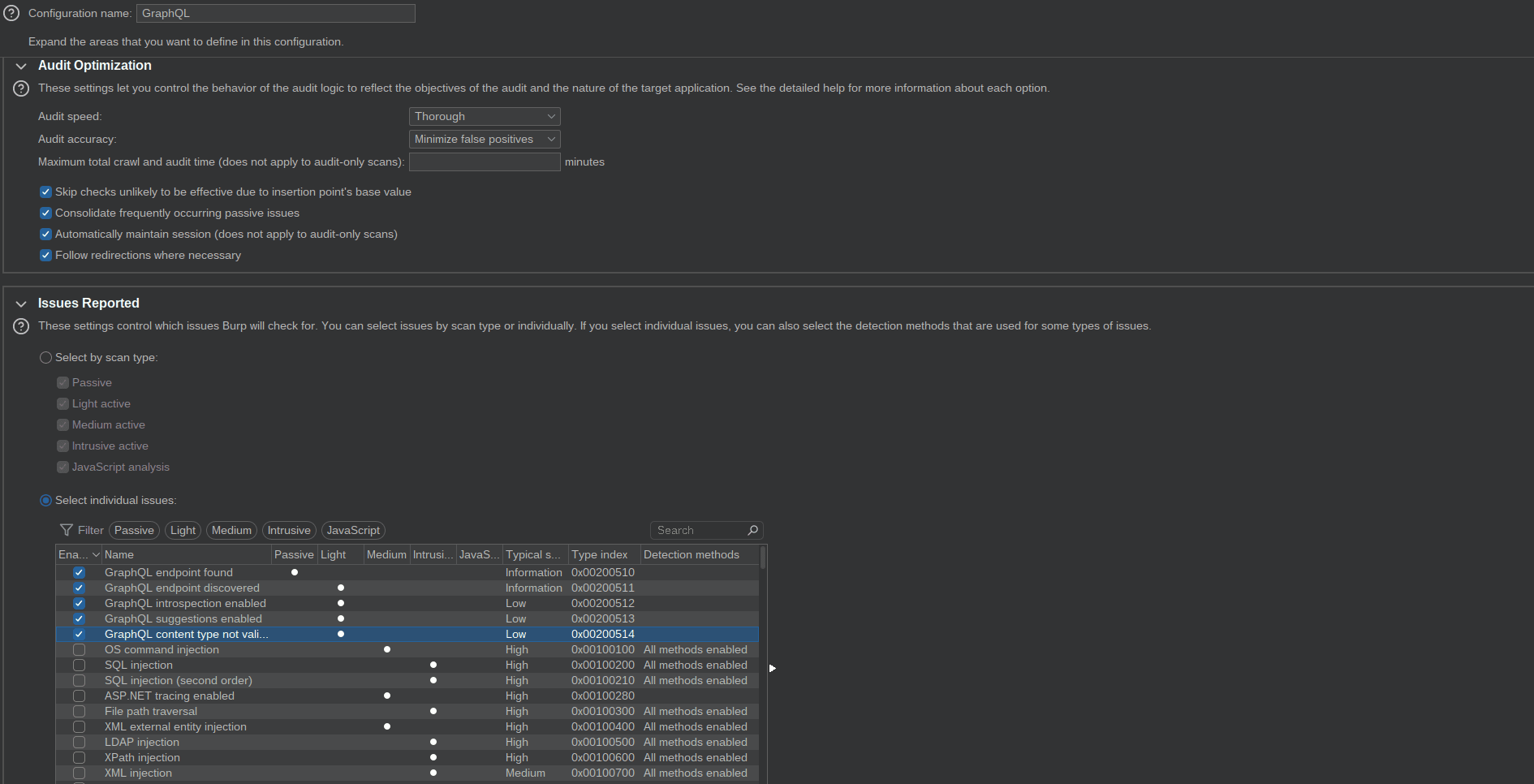Image resolution: width=1534 pixels, height=784 pixels.
Task: Sort by the Passive column header
Action: 295,555
